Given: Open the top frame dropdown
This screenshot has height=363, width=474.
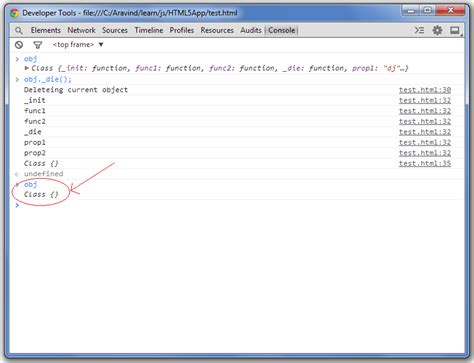Looking at the screenshot, I should tap(78, 45).
